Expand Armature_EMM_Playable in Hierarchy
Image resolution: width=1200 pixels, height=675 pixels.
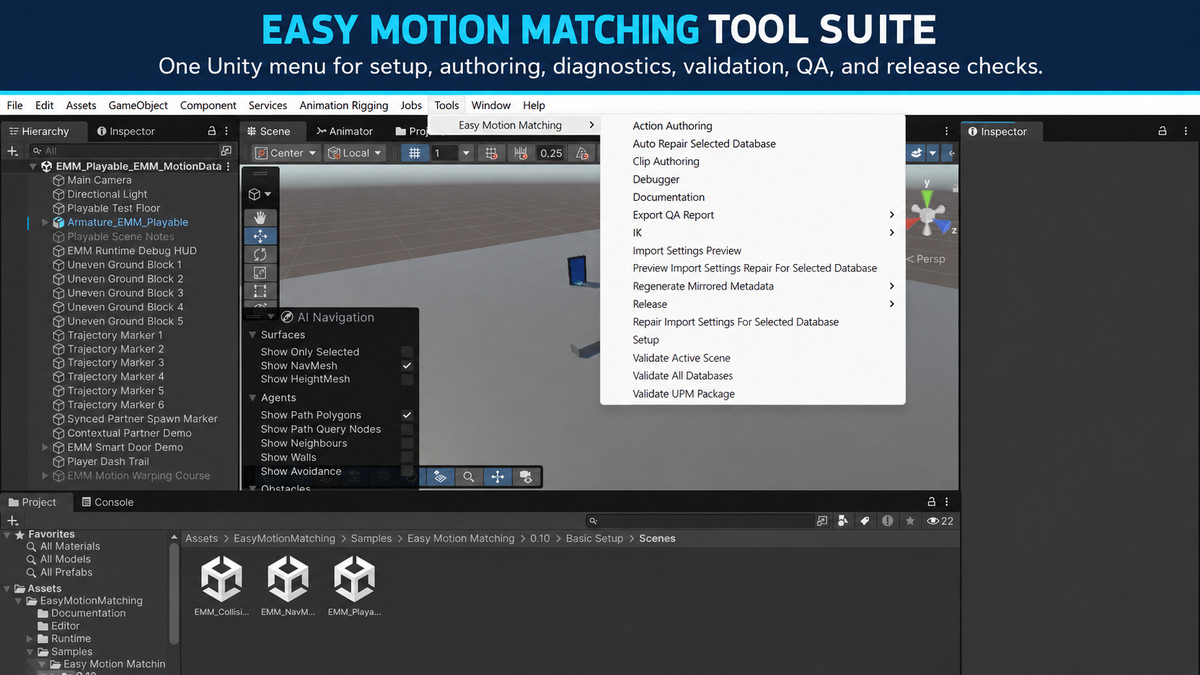click(x=45, y=223)
